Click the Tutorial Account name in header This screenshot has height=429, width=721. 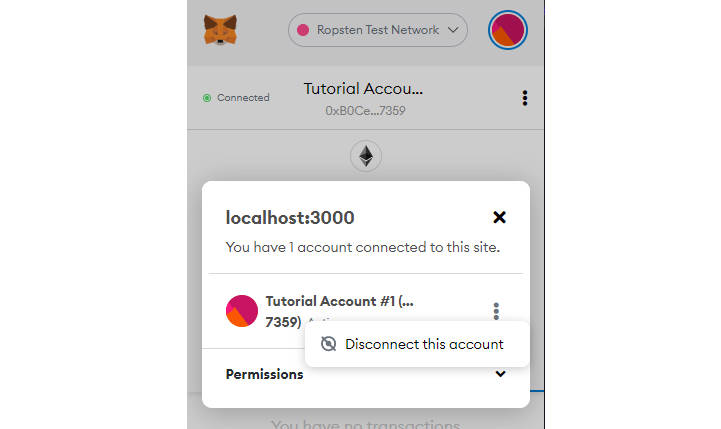[363, 89]
